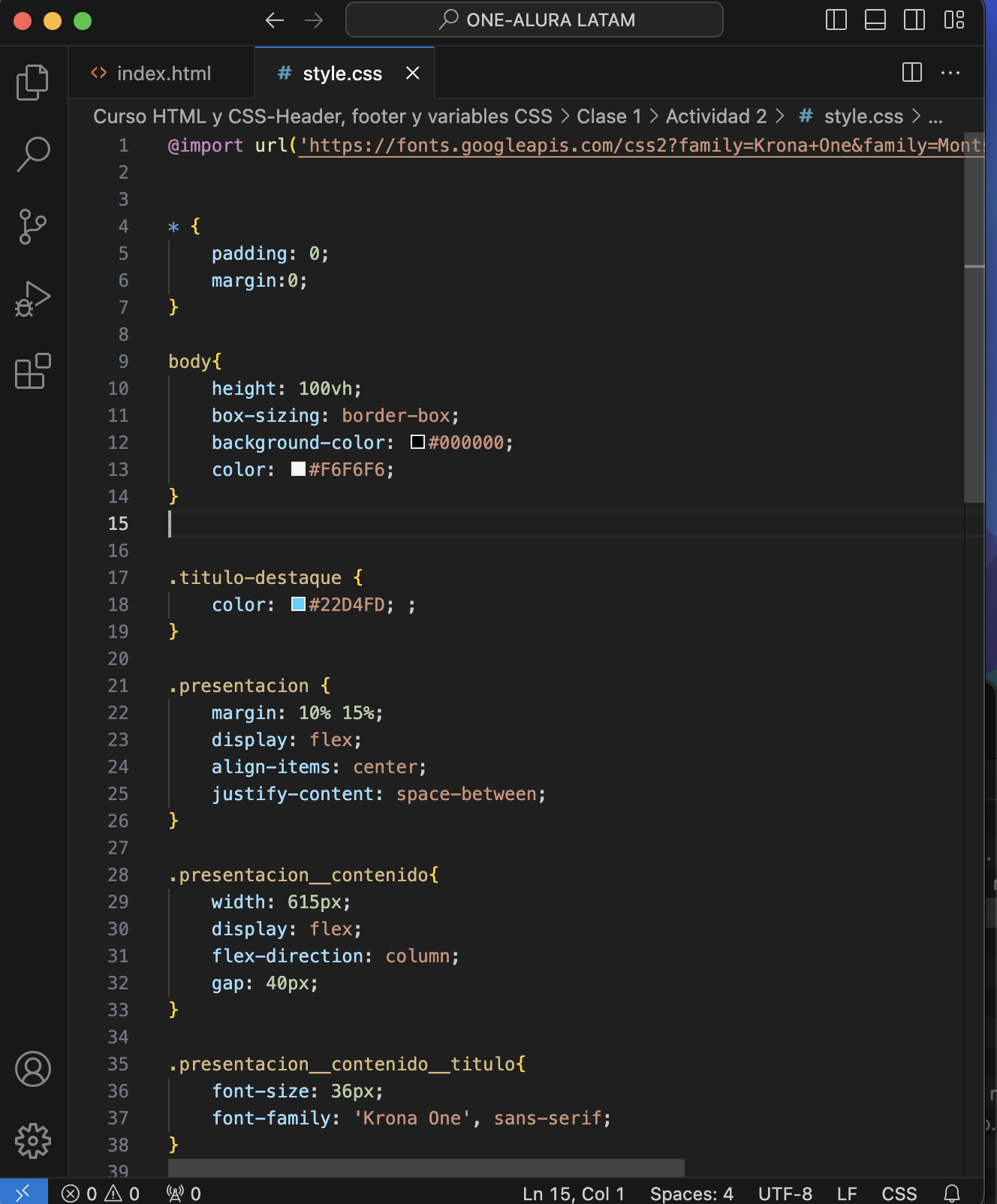Open the #000000 color swatch picker

[417, 442]
